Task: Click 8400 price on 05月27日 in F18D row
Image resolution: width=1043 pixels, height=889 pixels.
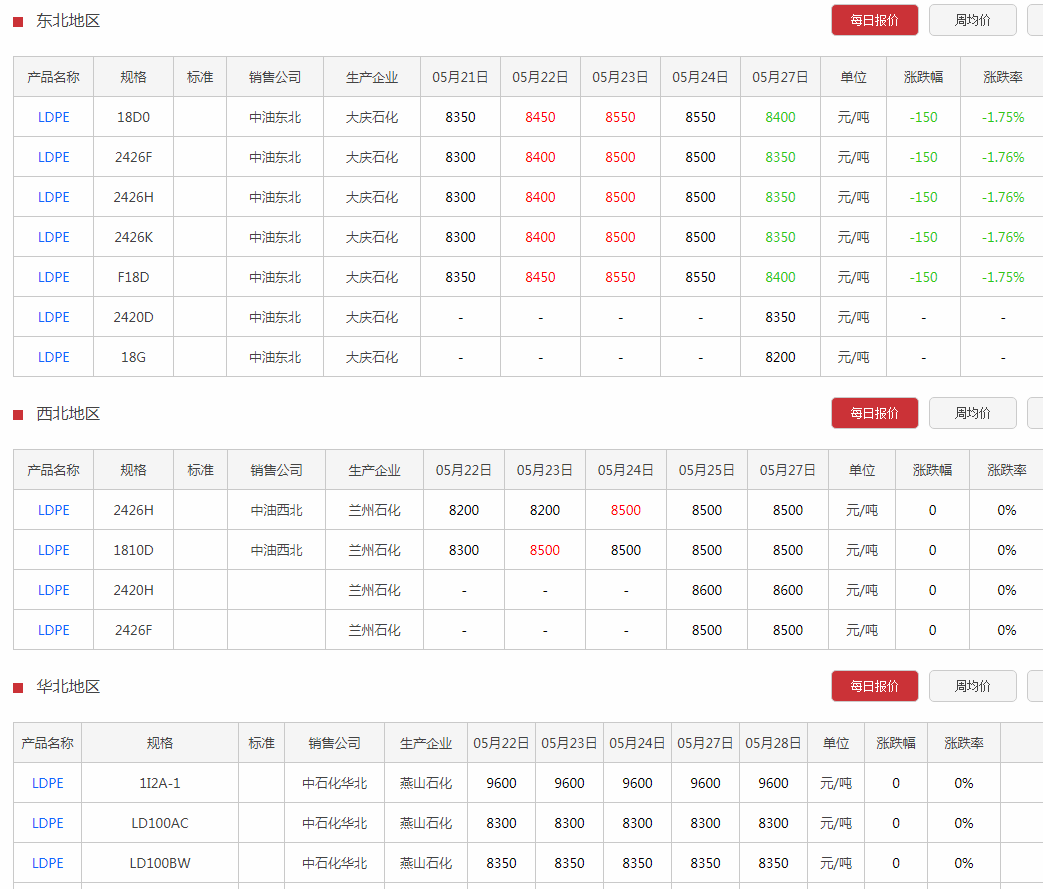Action: [780, 277]
